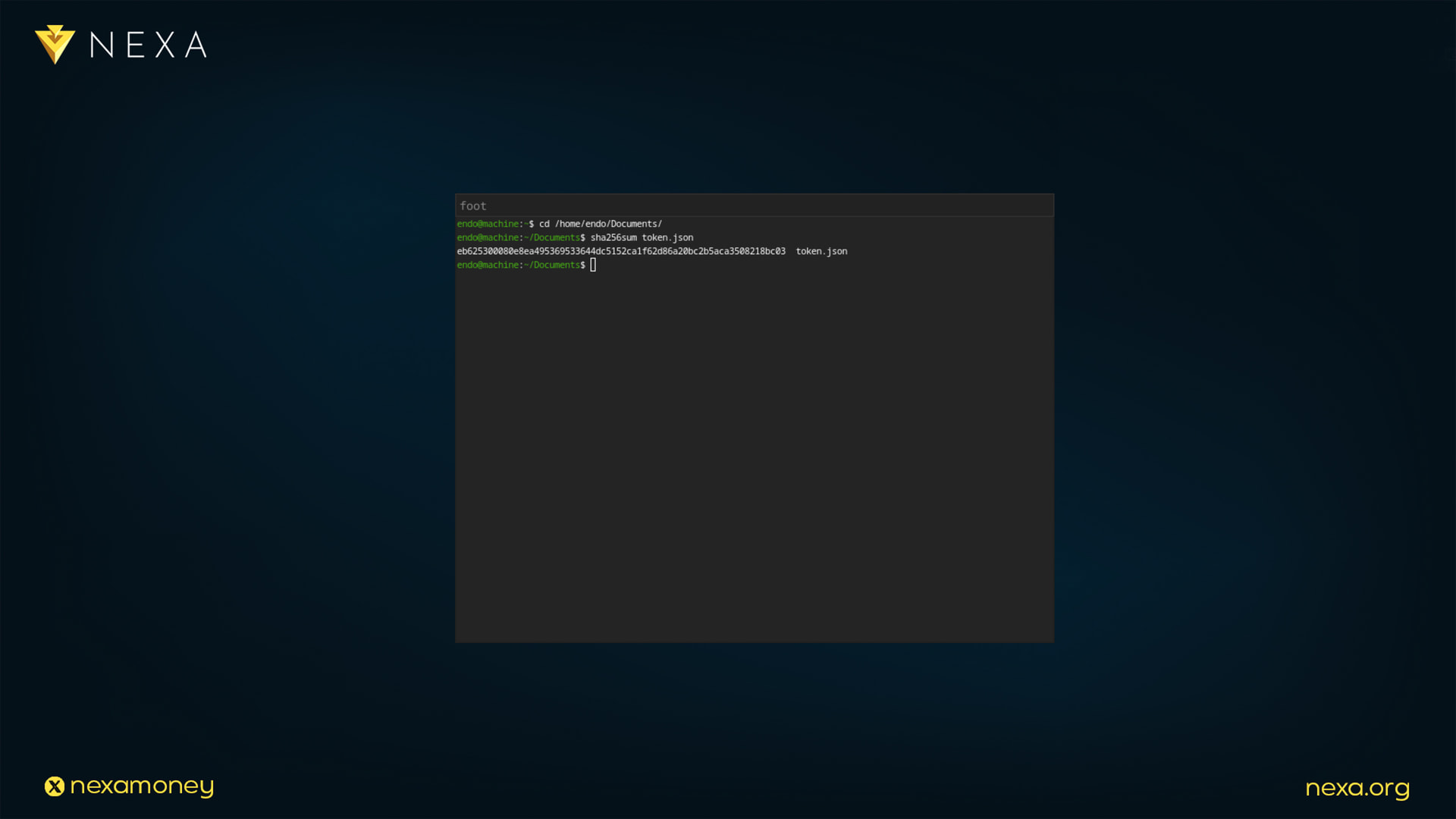Click the cd command word

point(544,224)
